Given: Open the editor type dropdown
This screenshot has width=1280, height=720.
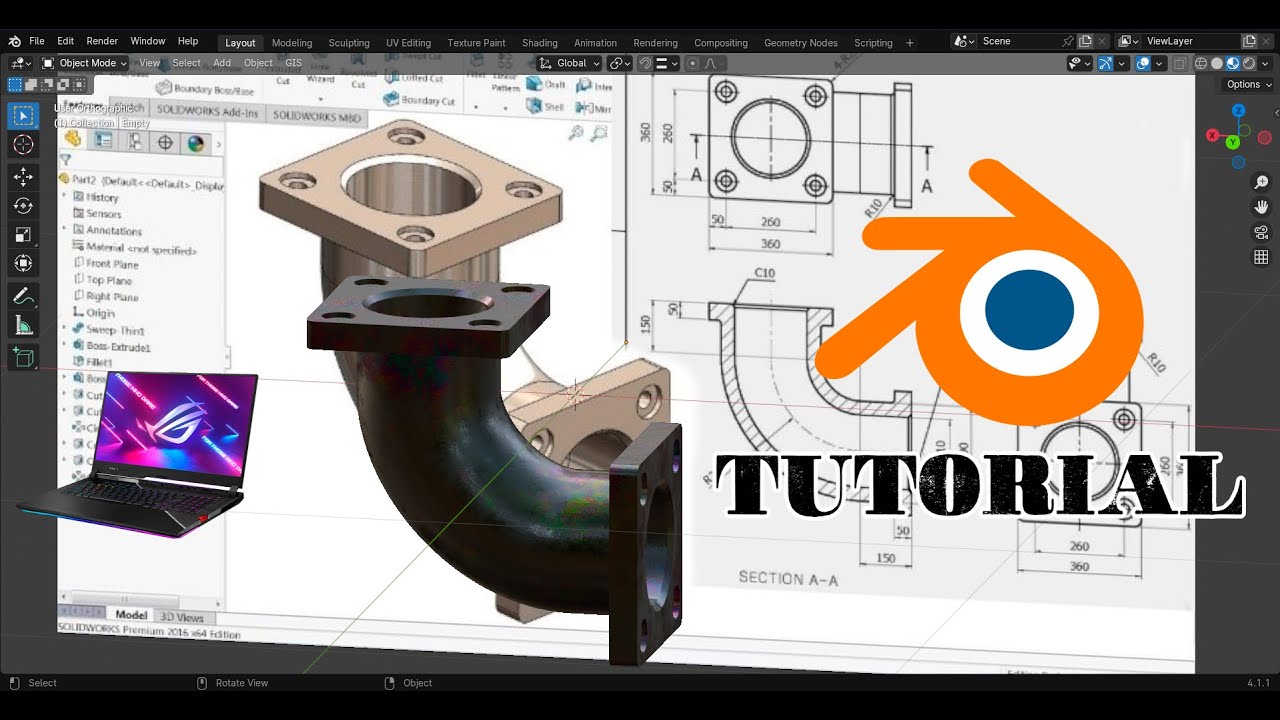Looking at the screenshot, I should [21, 63].
